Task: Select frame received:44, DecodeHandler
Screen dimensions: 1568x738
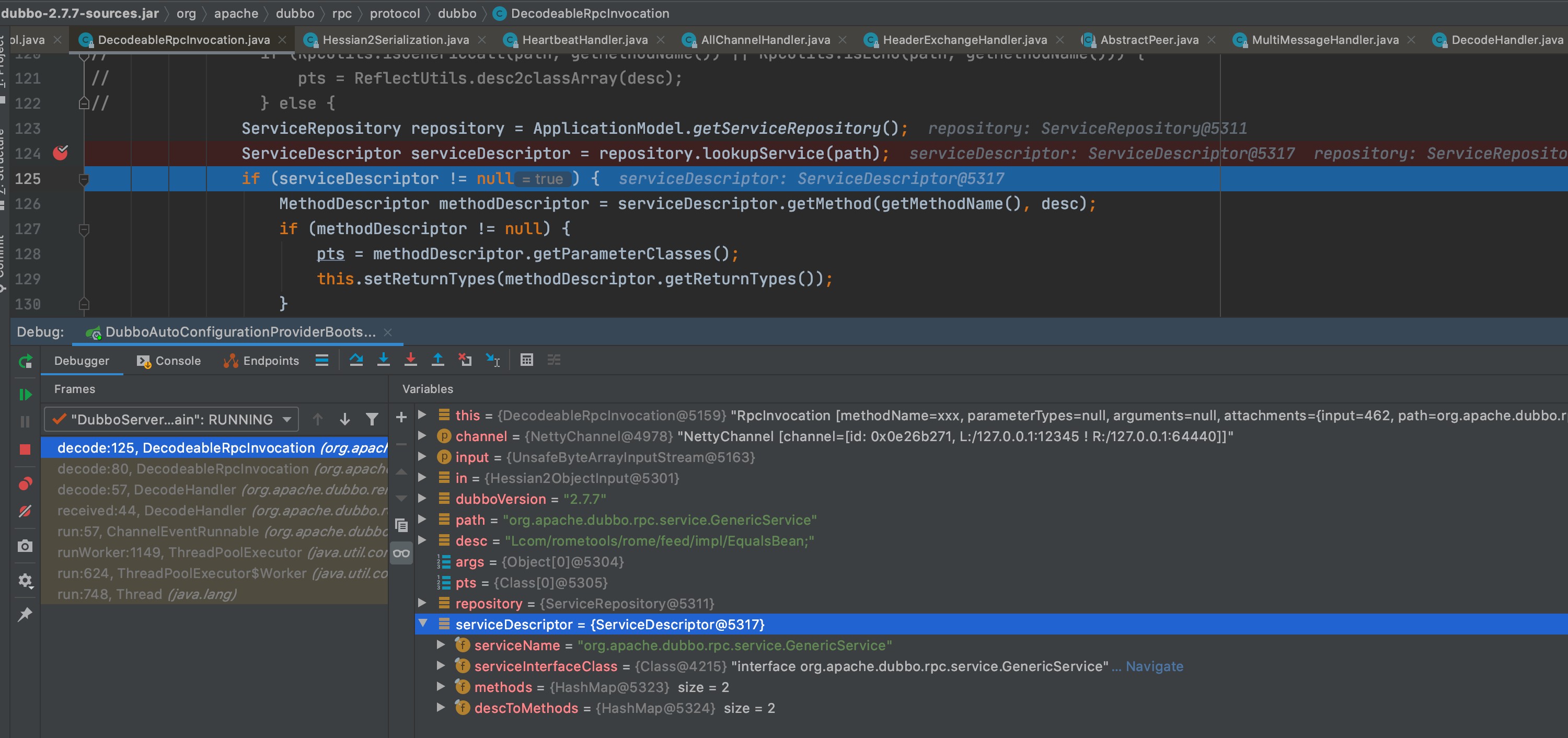Action: [x=214, y=510]
